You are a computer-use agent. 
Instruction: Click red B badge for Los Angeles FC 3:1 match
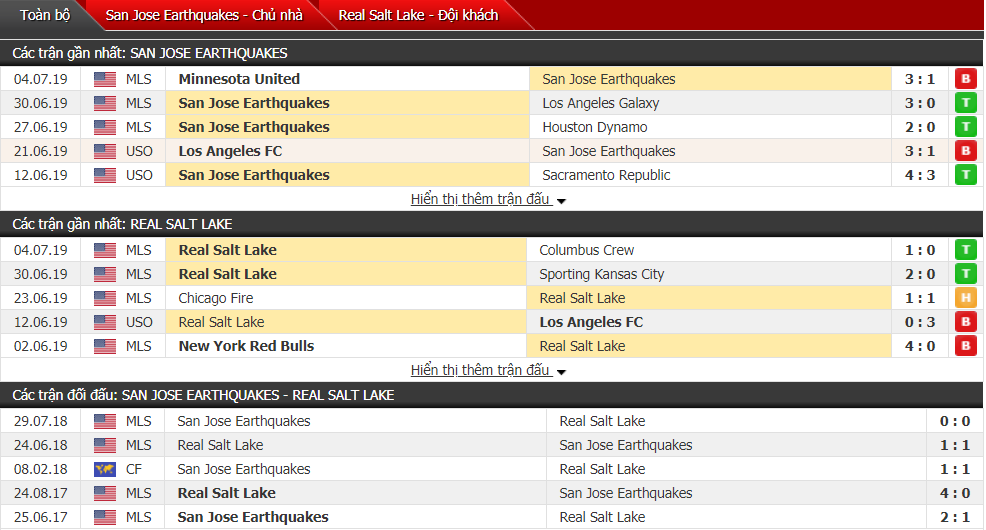click(966, 151)
